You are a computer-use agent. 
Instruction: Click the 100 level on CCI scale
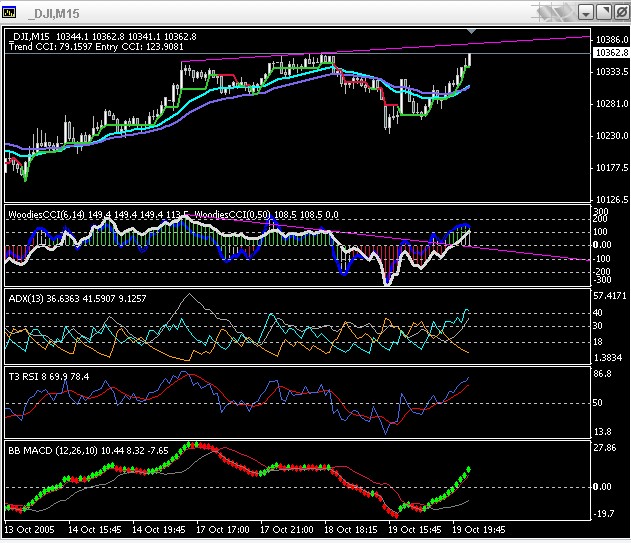[x=600, y=232]
